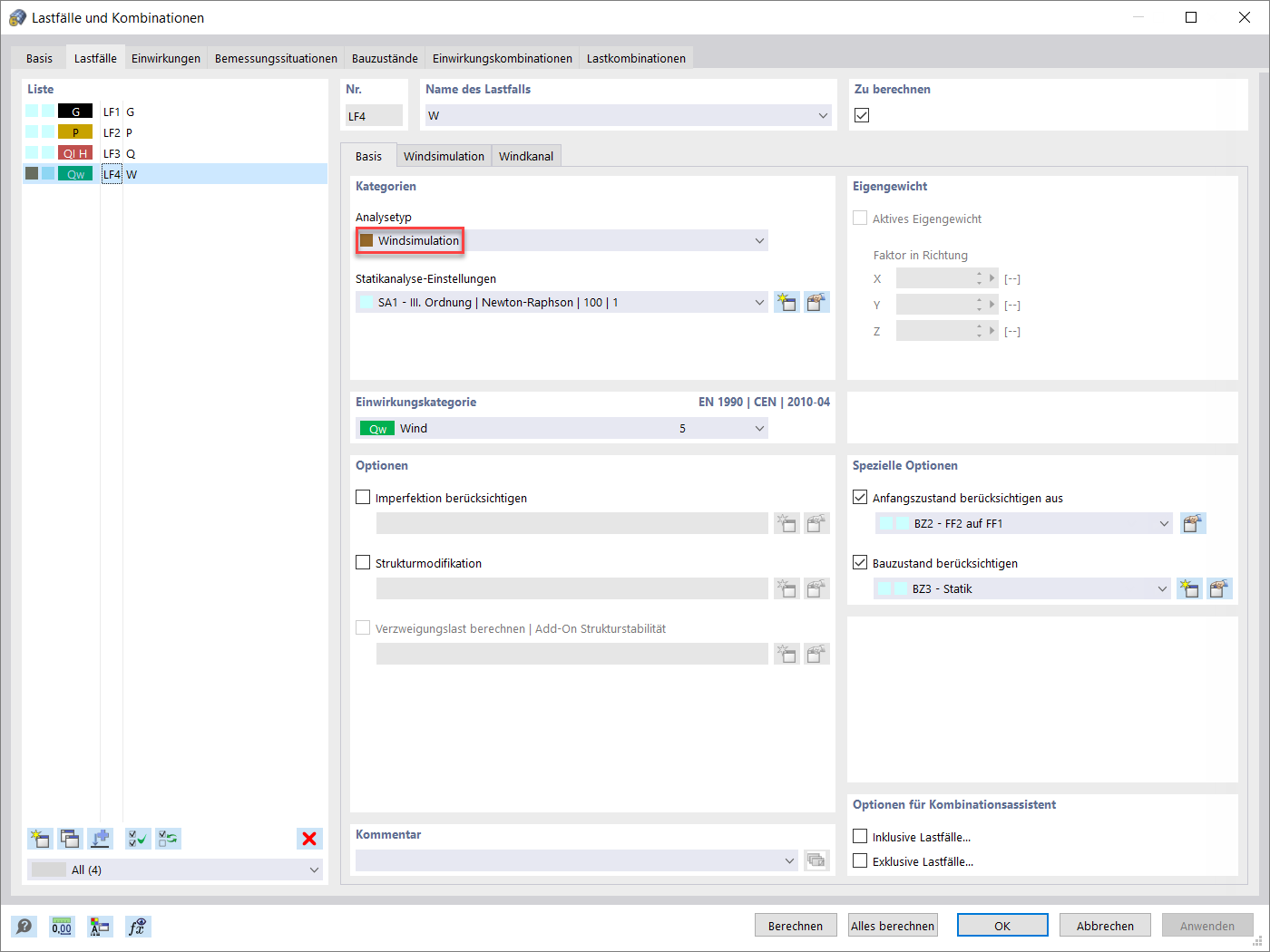Switch to the Windkanal sub-tab
Viewport: 1270px width, 952px height.
(x=526, y=156)
